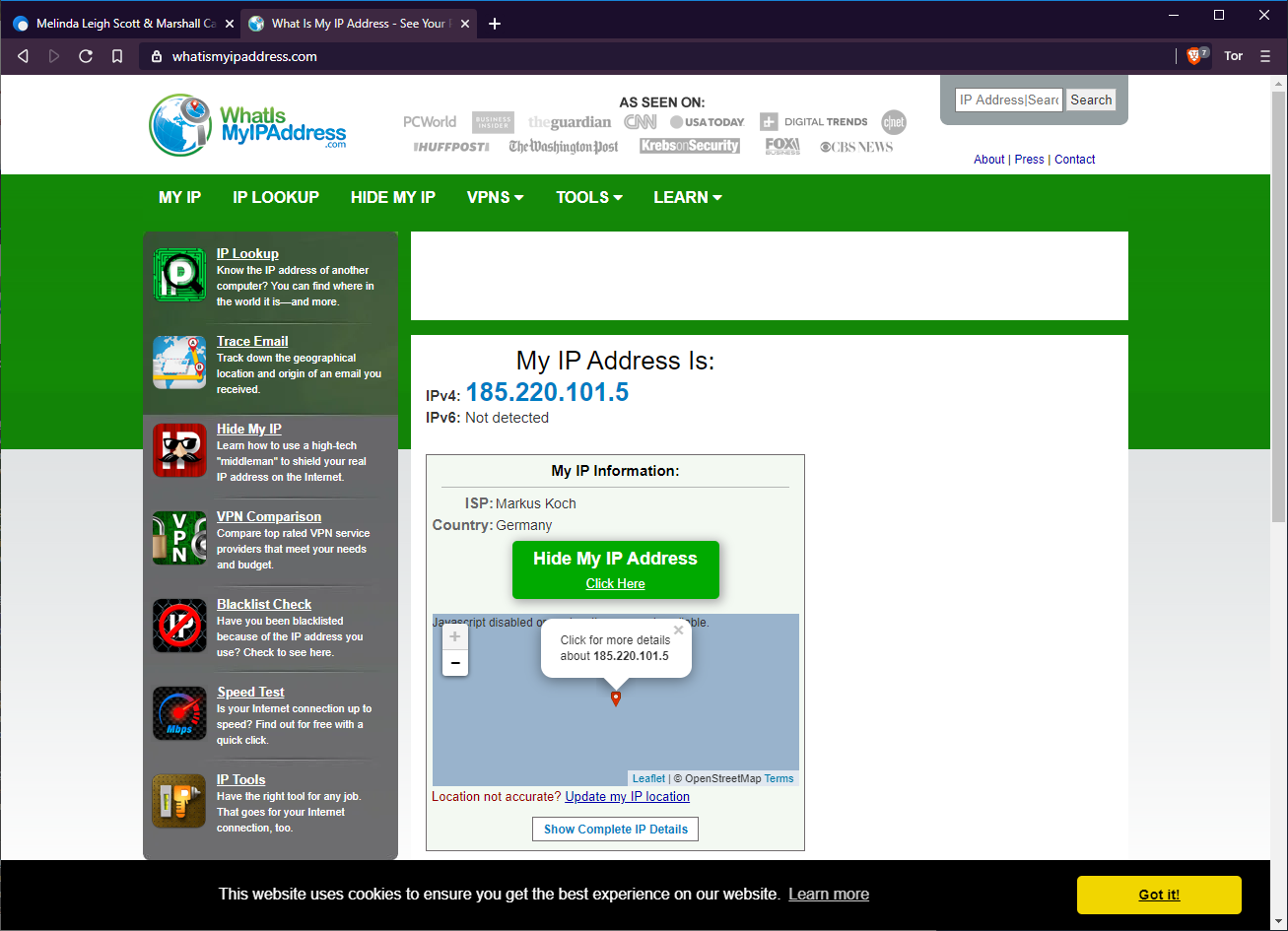Viewport: 1288px width, 931px height.
Task: Click the Blacklist Check prohibited icon
Action: (x=179, y=626)
